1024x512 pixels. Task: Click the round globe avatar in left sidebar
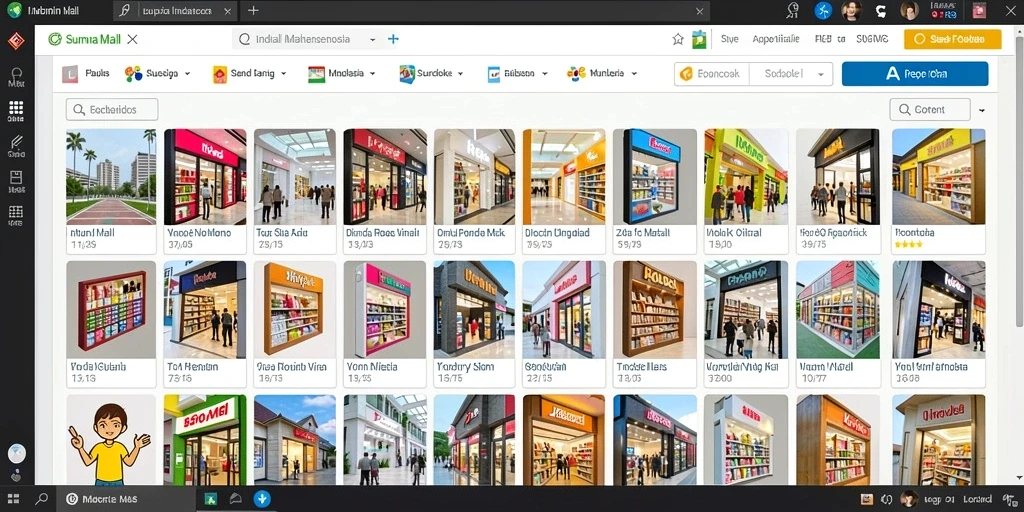click(16, 453)
